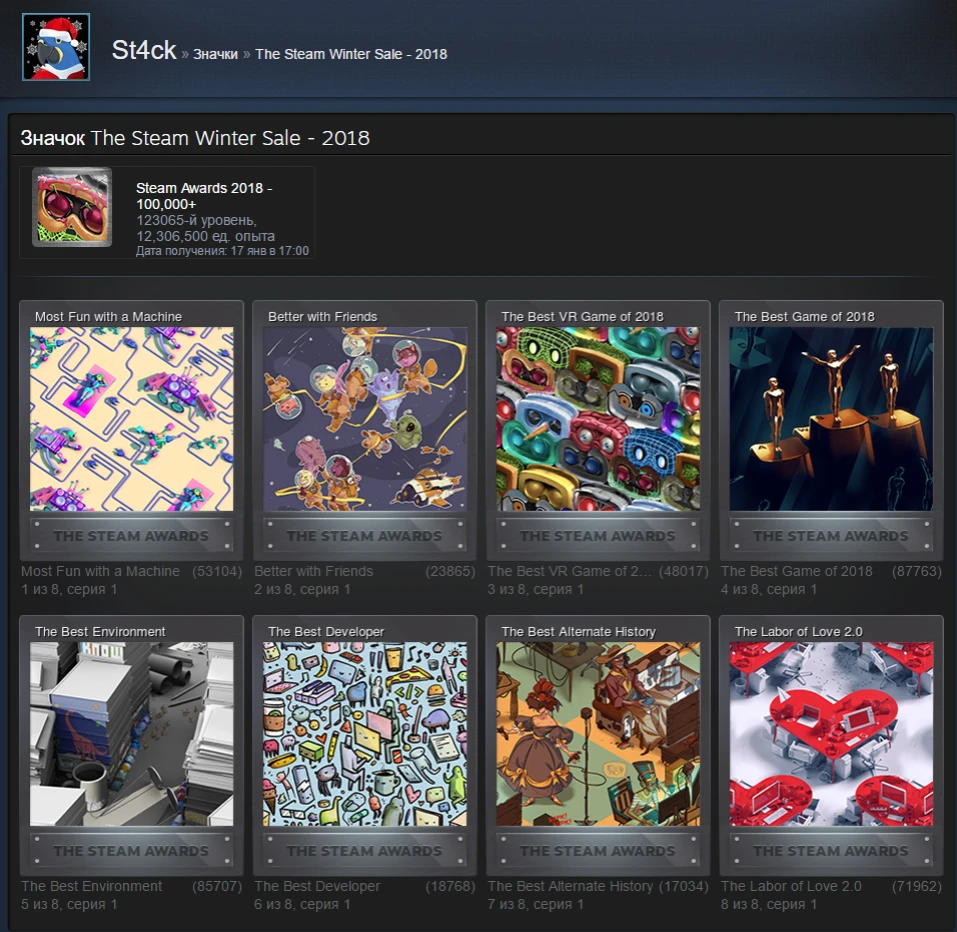Open the Better with Friends card artwork
The width and height of the screenshot is (957, 932).
365,419
